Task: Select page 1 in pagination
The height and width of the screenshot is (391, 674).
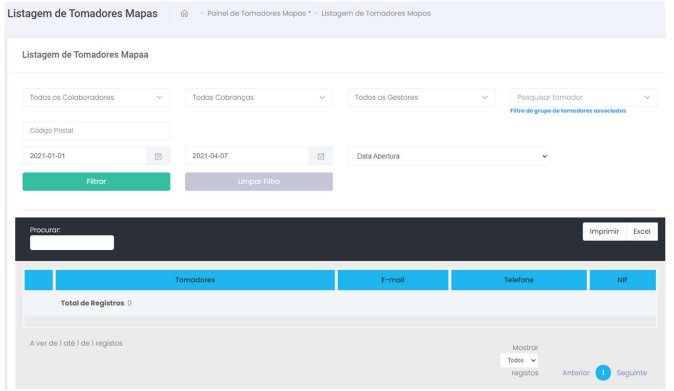Action: pyautogui.click(x=603, y=373)
